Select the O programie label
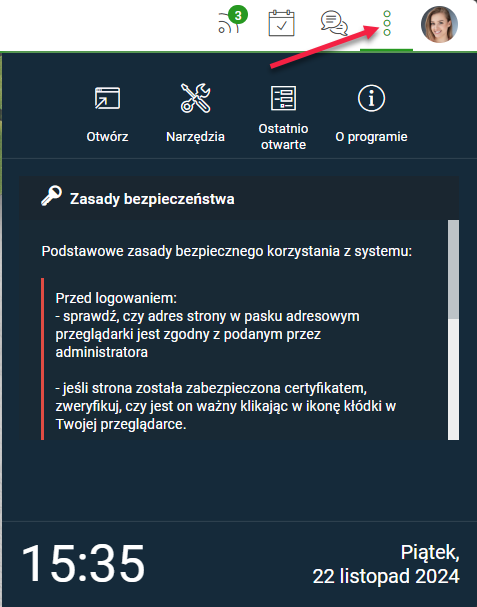This screenshot has height=607, width=477. click(x=371, y=137)
